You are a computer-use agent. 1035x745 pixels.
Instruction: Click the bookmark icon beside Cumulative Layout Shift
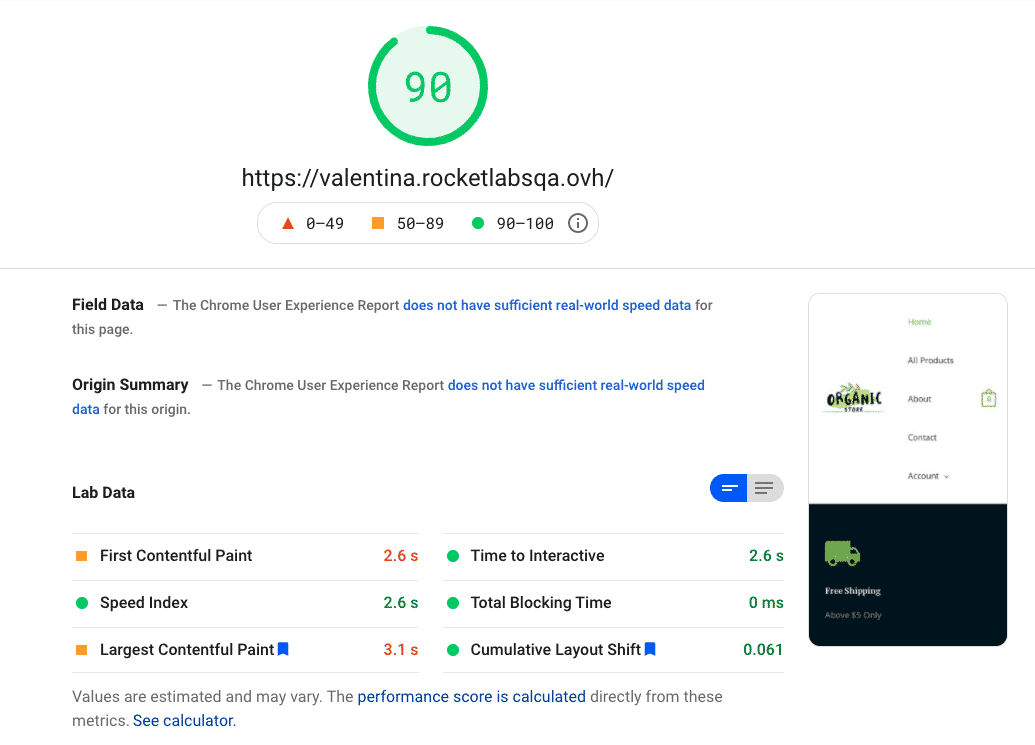coord(650,650)
